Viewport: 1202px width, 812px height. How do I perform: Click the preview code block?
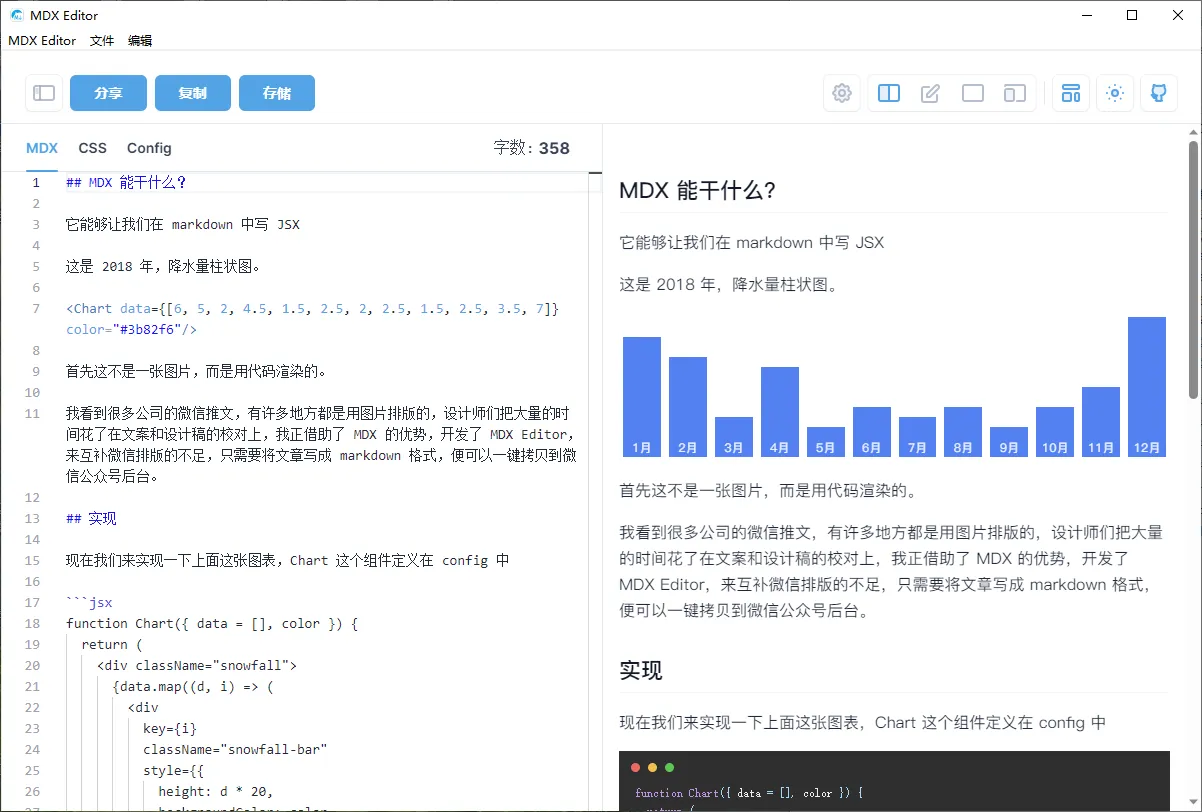894,781
